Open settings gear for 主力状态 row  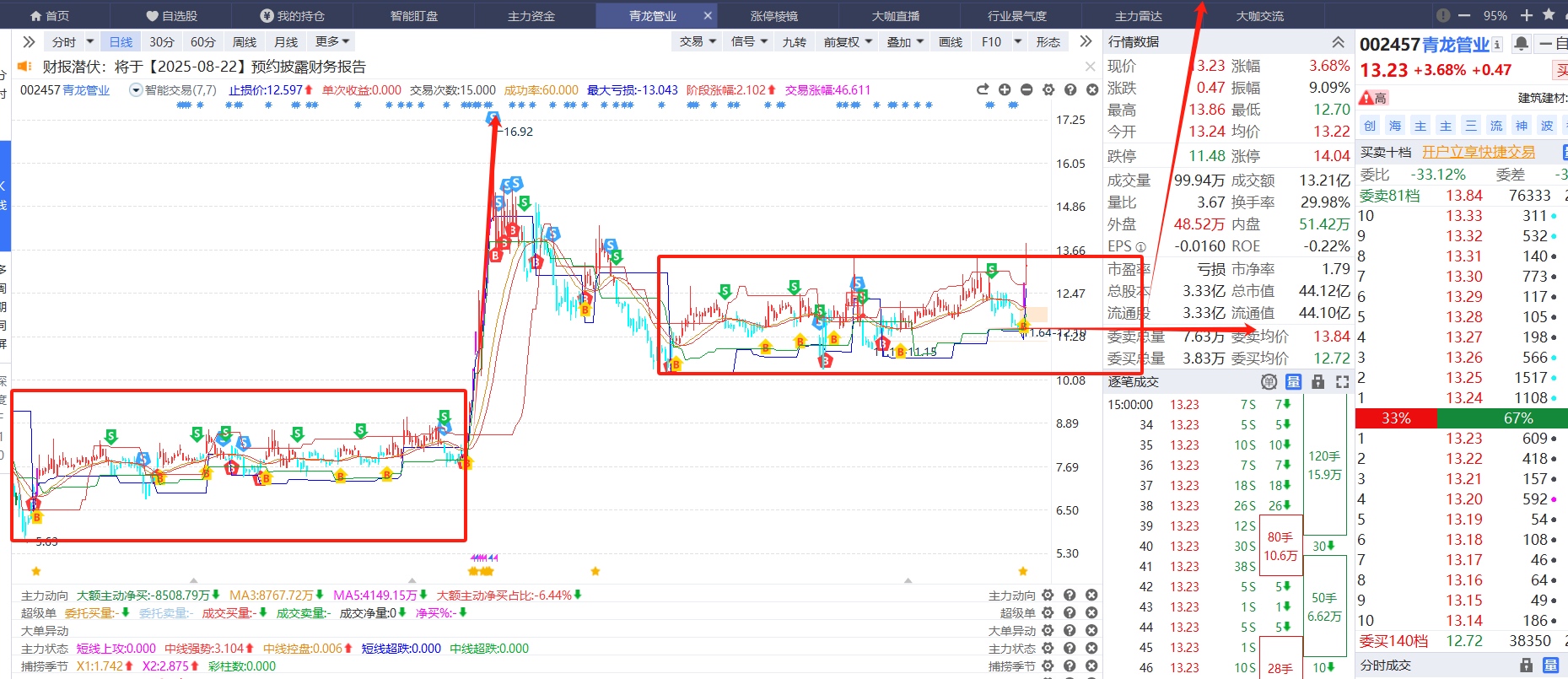coord(1048,649)
